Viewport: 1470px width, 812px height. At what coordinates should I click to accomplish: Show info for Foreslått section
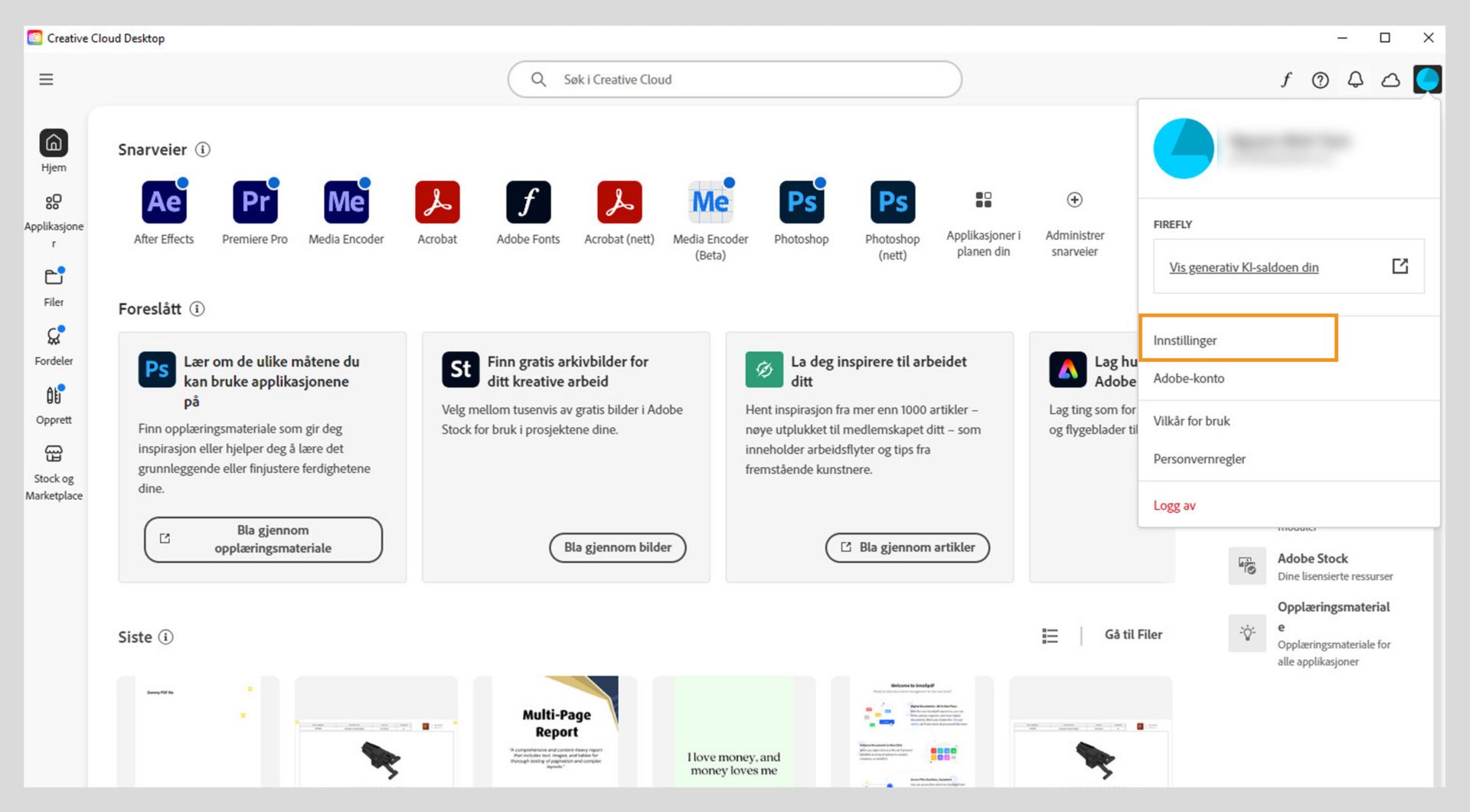tap(198, 309)
